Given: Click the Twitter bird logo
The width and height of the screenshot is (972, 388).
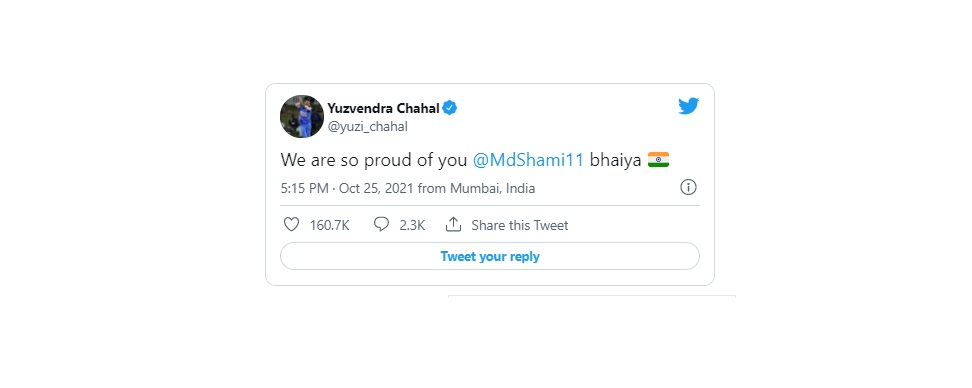Looking at the screenshot, I should pos(689,106).
